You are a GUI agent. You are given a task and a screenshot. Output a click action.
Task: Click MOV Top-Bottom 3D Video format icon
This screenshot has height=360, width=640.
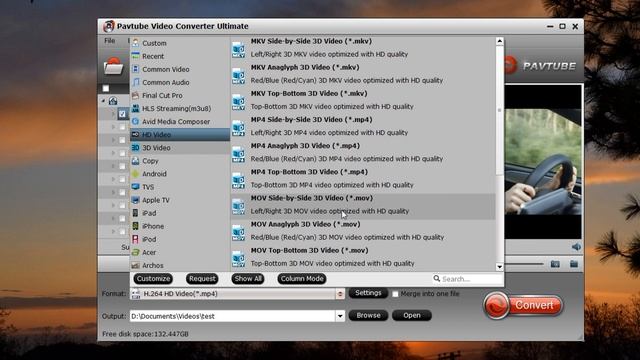[238, 259]
